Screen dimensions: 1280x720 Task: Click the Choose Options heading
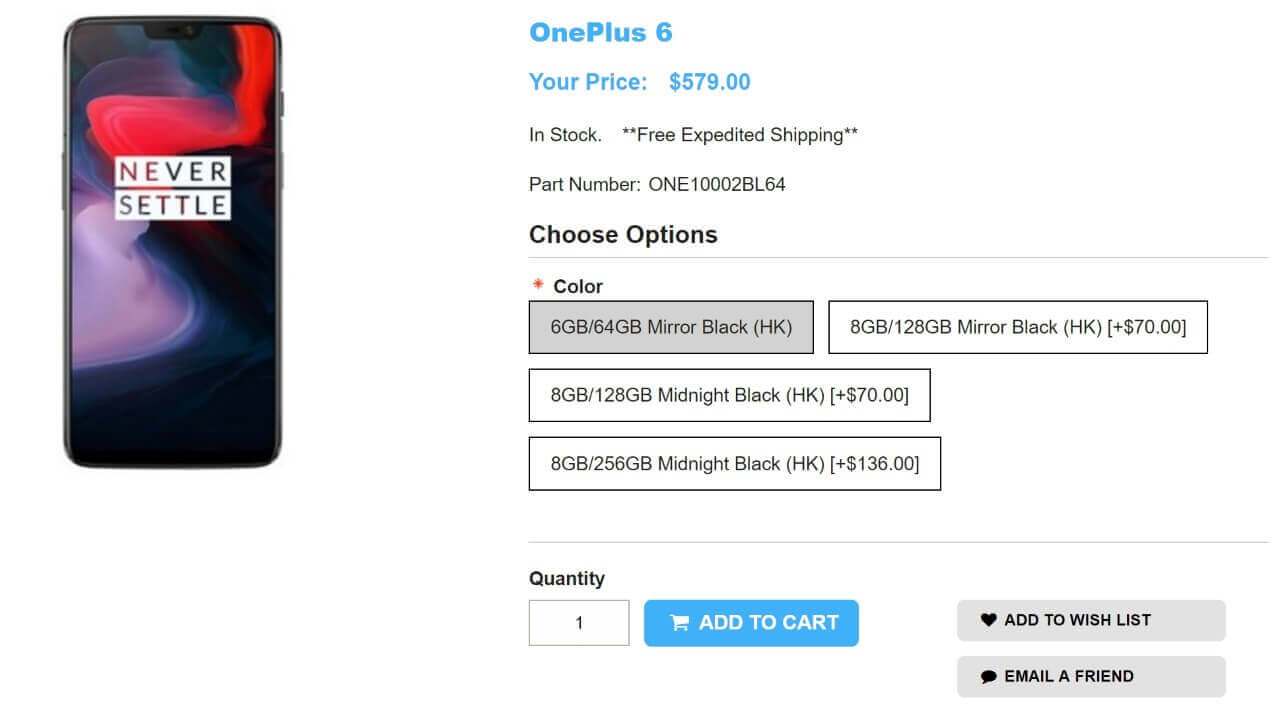point(623,235)
